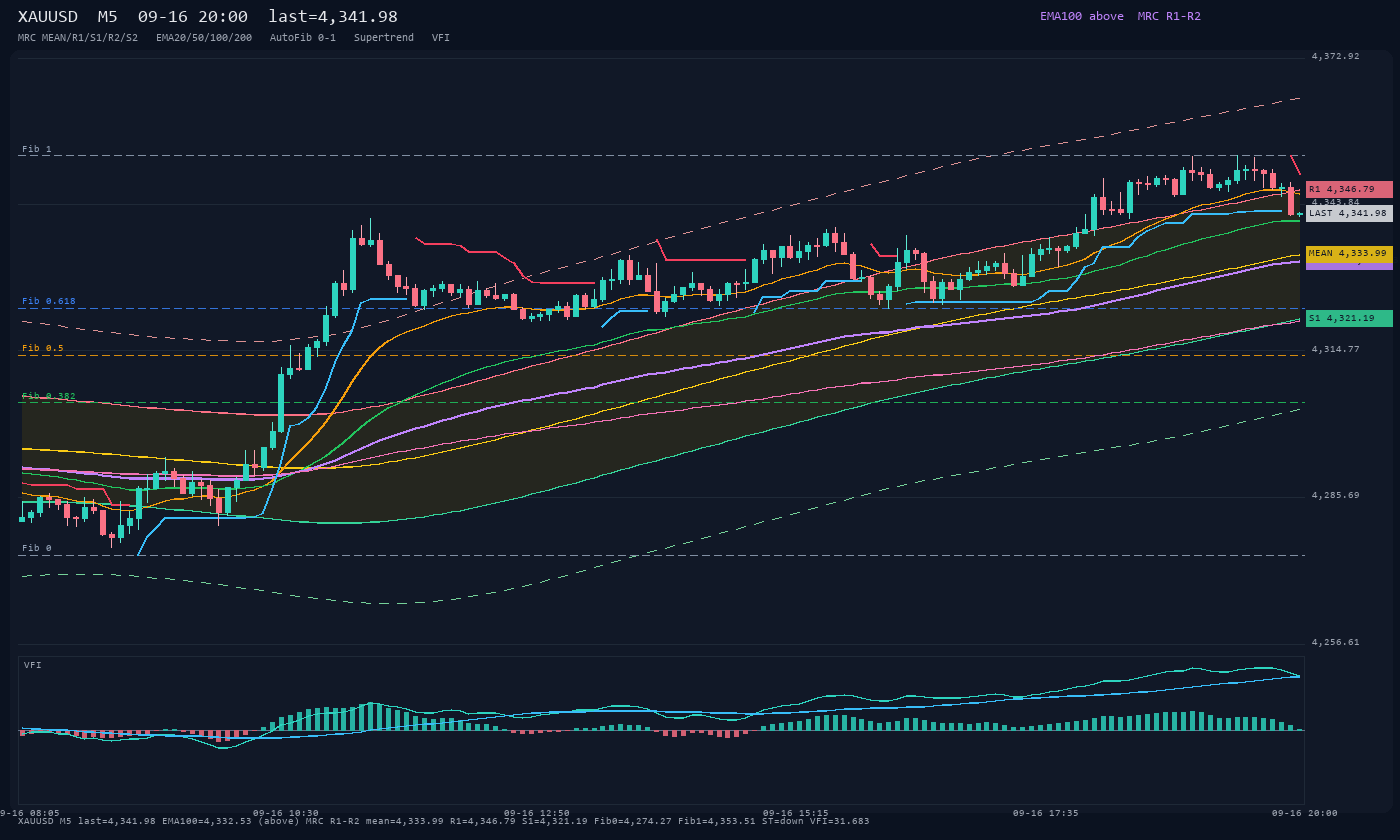Click the '09-16 15:15' time axis label
Screen dimensions: 1400x840
796,813
